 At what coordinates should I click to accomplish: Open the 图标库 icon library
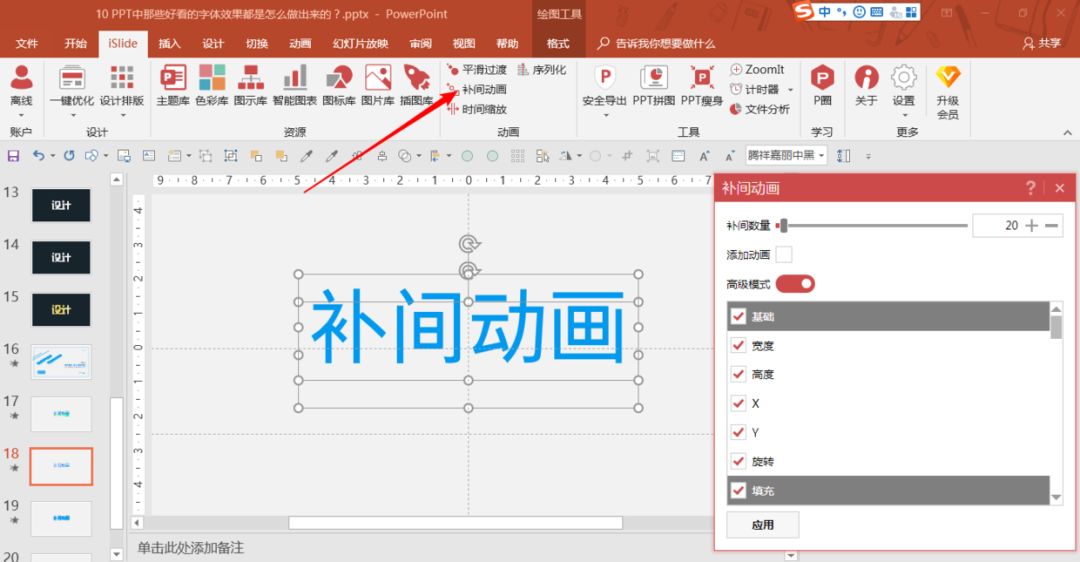[339, 85]
